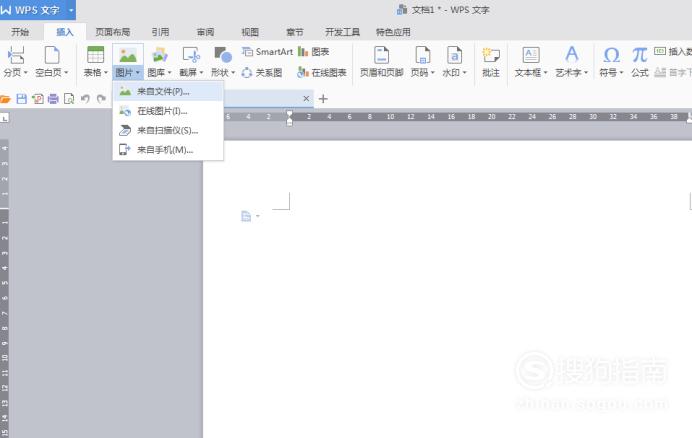Expand the 水印 dropdown arrow
This screenshot has height=438, width=692.
click(x=464, y=72)
